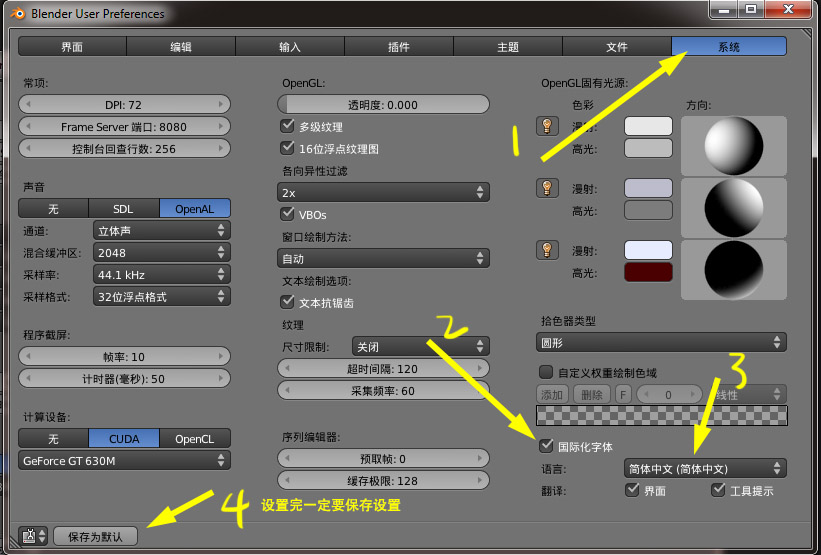The width and height of the screenshot is (821, 555).
Task: Click the 控制台回查行数 256 field
Action: coord(125,148)
